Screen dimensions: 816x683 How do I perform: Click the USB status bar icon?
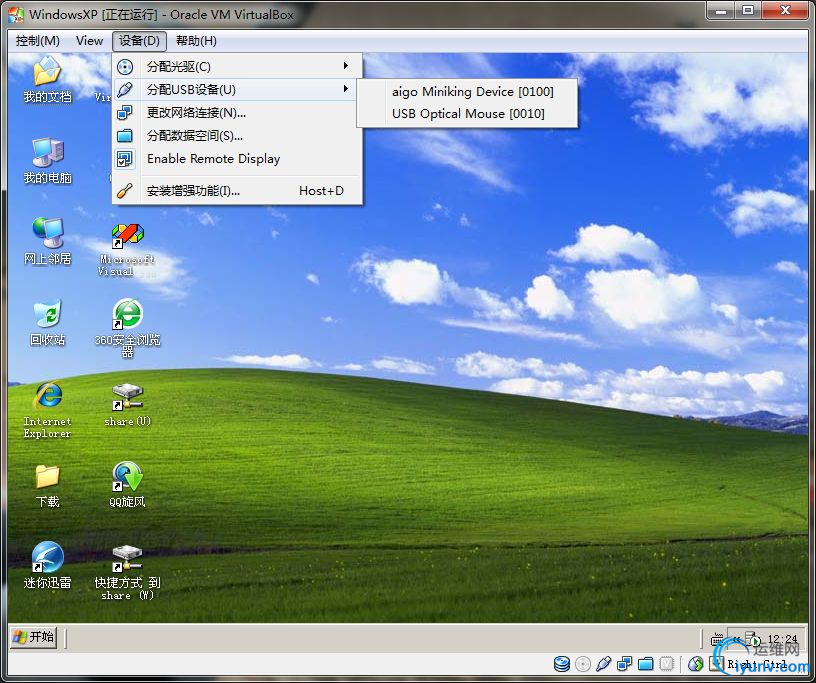tap(604, 664)
